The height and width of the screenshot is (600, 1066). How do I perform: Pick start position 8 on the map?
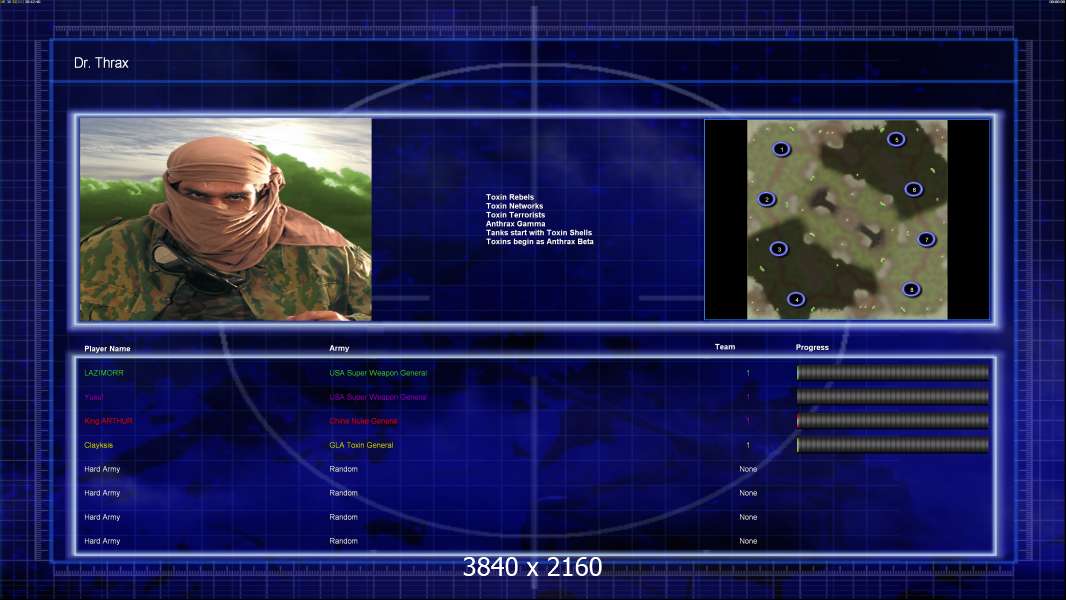(912, 289)
